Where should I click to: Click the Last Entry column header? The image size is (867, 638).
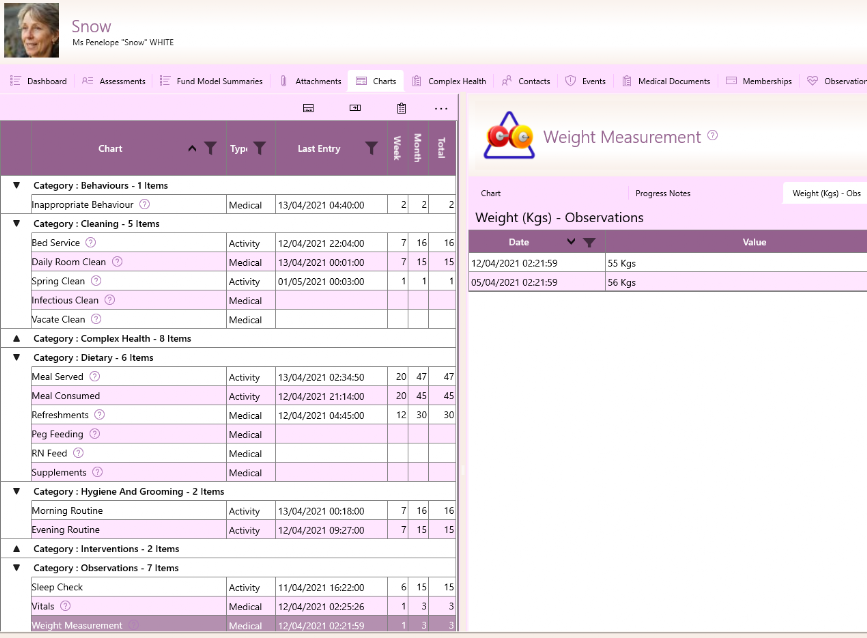pos(318,148)
